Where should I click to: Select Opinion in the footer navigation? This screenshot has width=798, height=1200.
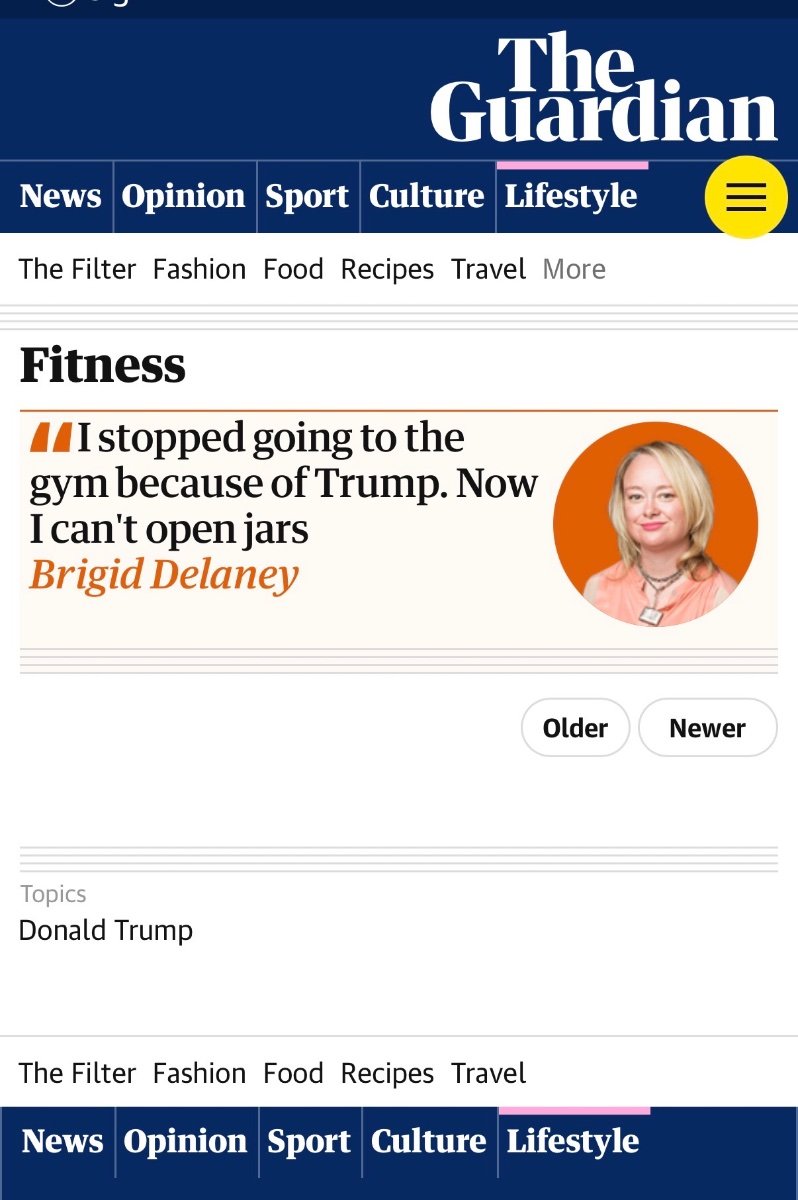185,1141
